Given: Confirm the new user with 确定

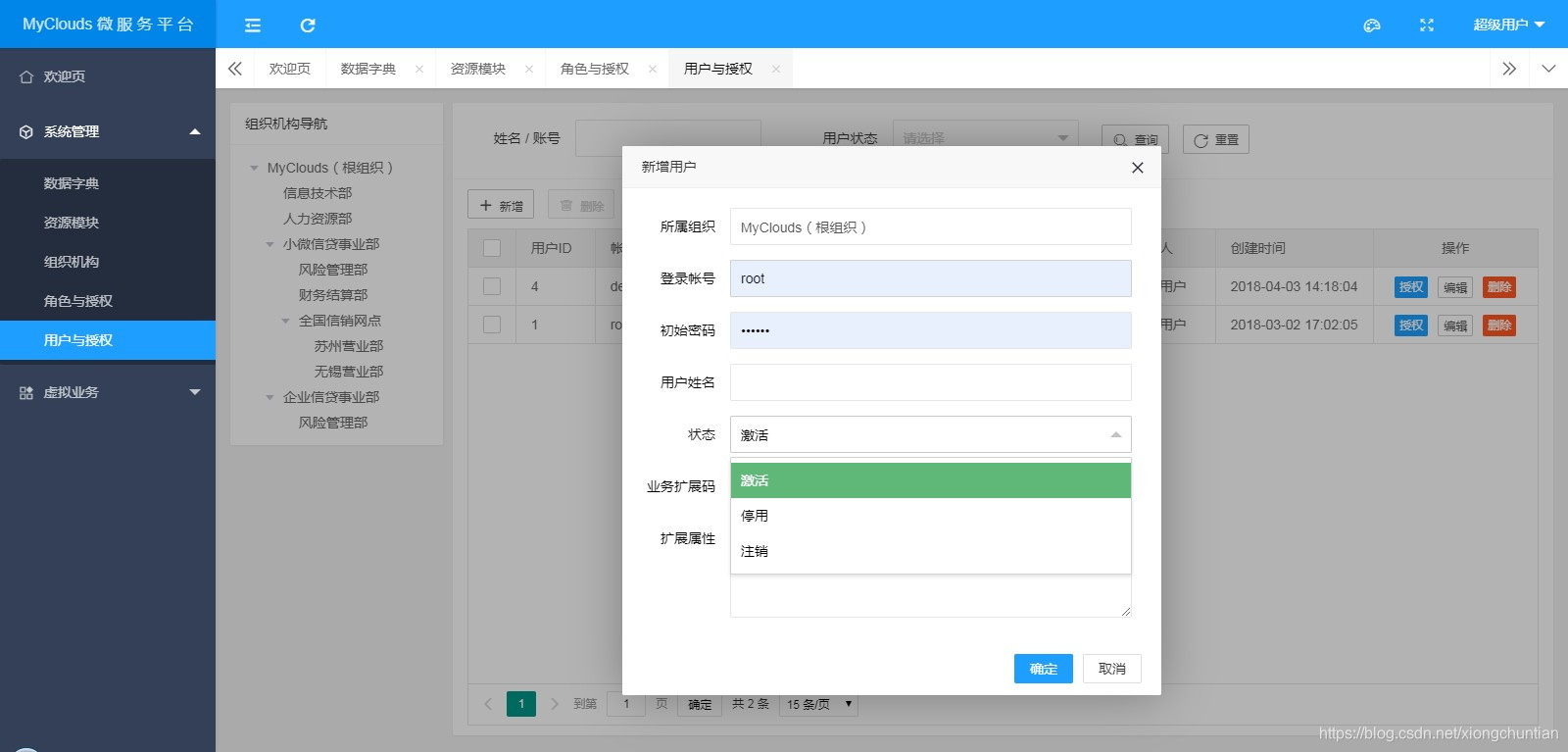Looking at the screenshot, I should 1044,669.
